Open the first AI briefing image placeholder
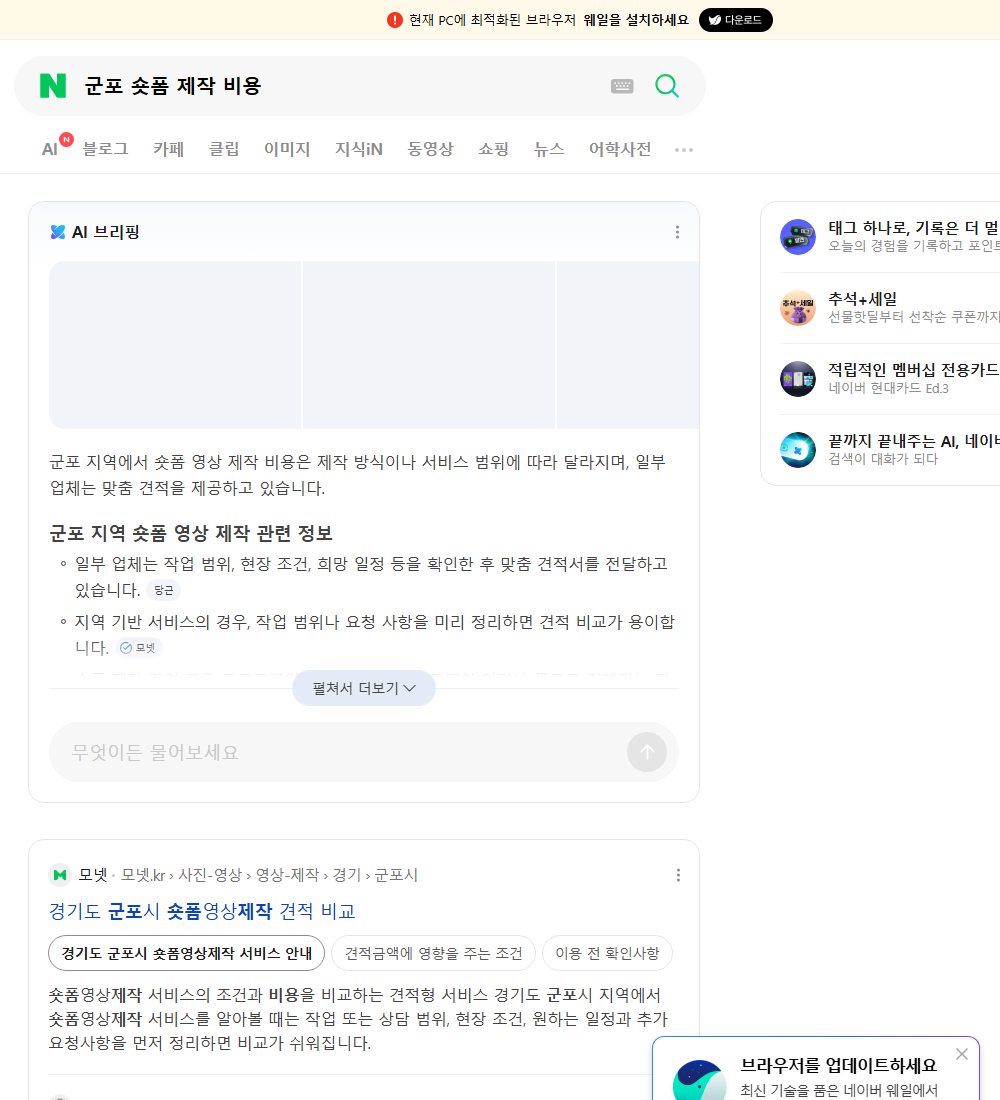Image resolution: width=1000 pixels, height=1100 pixels. click(x=175, y=344)
